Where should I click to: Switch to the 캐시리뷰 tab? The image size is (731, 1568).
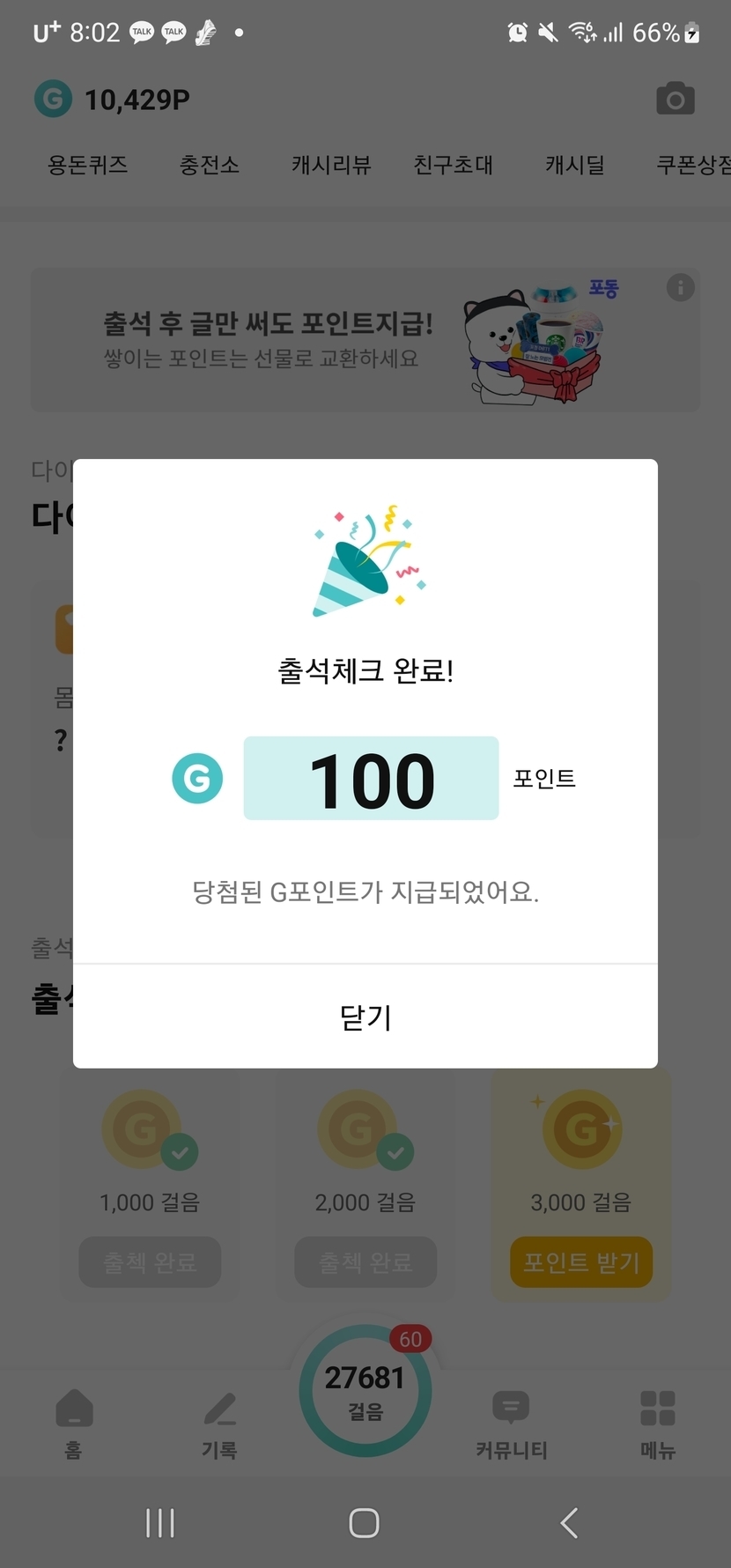click(x=331, y=165)
